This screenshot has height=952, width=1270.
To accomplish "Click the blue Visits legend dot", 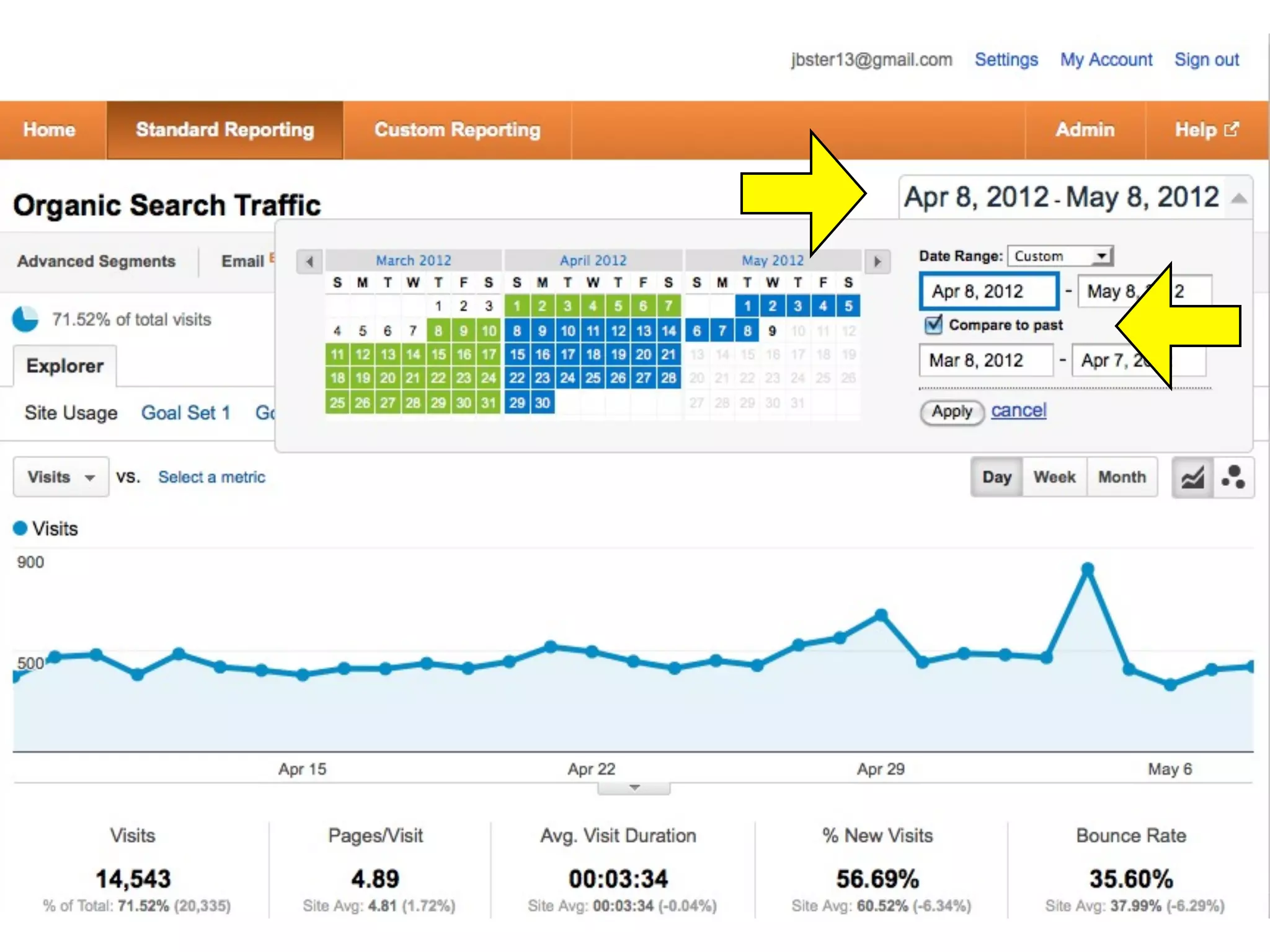I will (20, 528).
